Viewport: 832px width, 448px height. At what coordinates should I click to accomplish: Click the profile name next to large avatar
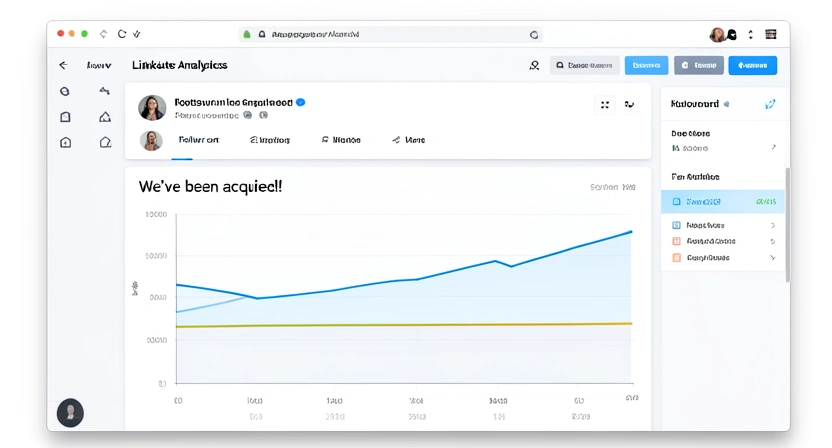[x=233, y=102]
